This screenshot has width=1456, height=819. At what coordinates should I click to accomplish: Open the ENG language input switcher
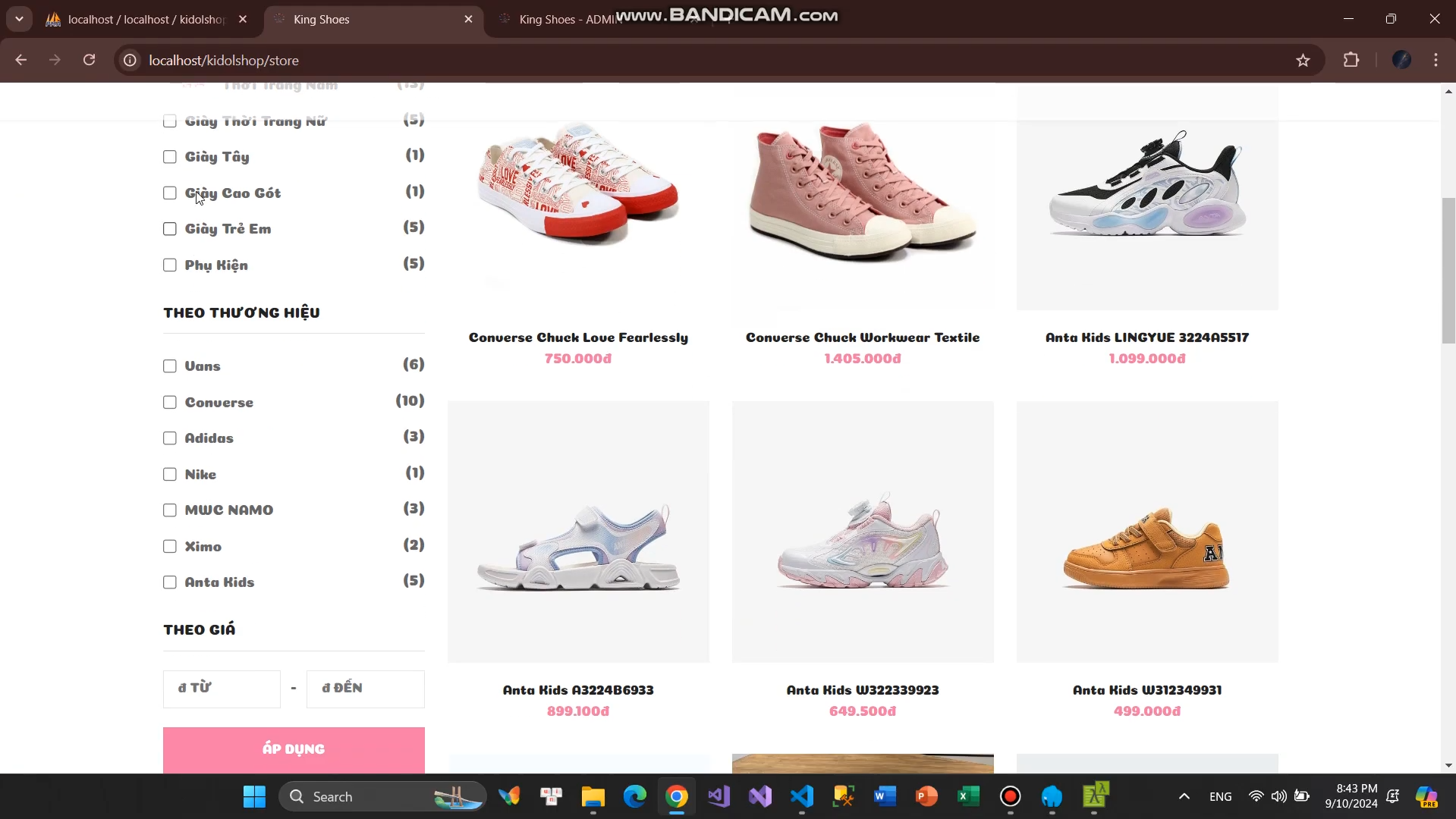pyautogui.click(x=1220, y=796)
